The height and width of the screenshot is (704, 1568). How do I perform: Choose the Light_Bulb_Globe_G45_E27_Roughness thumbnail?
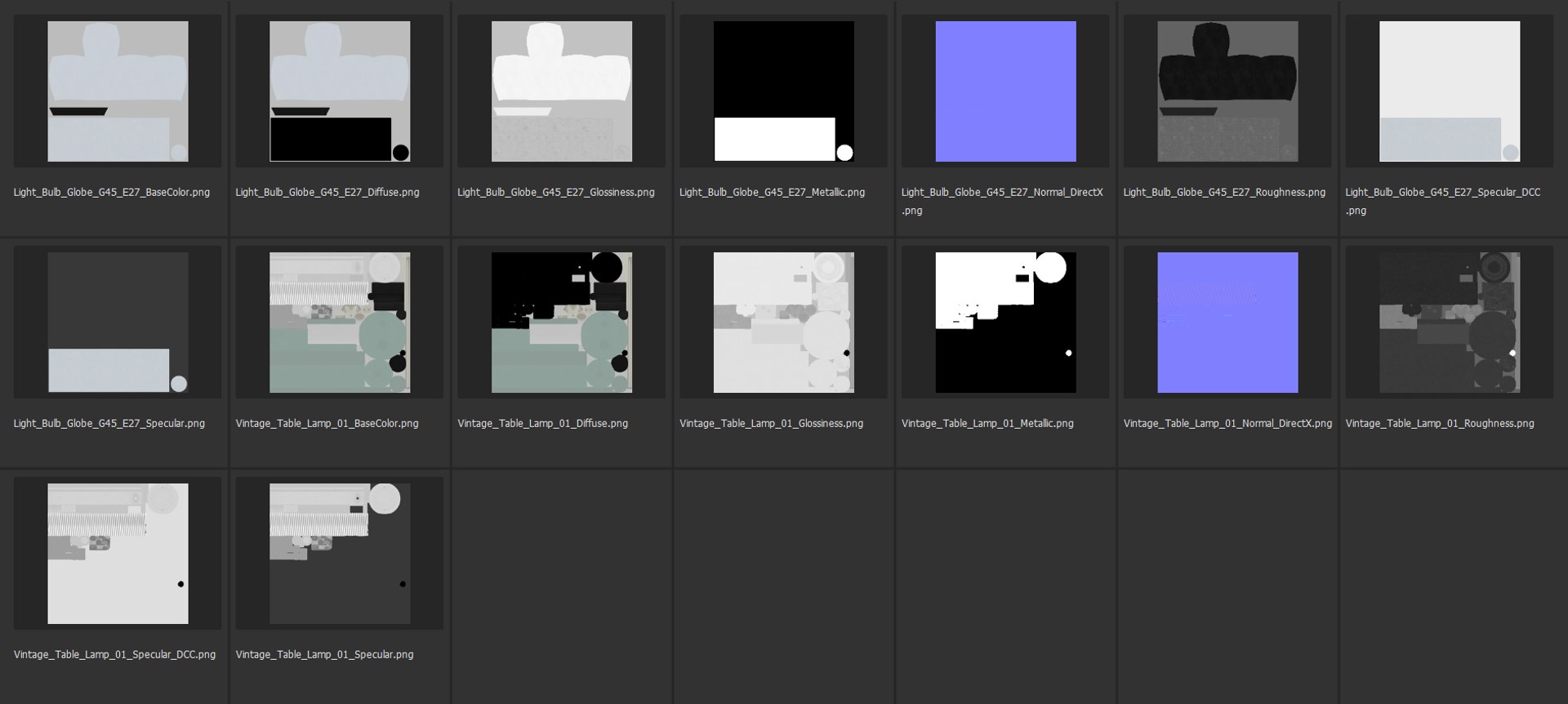coord(1228,91)
